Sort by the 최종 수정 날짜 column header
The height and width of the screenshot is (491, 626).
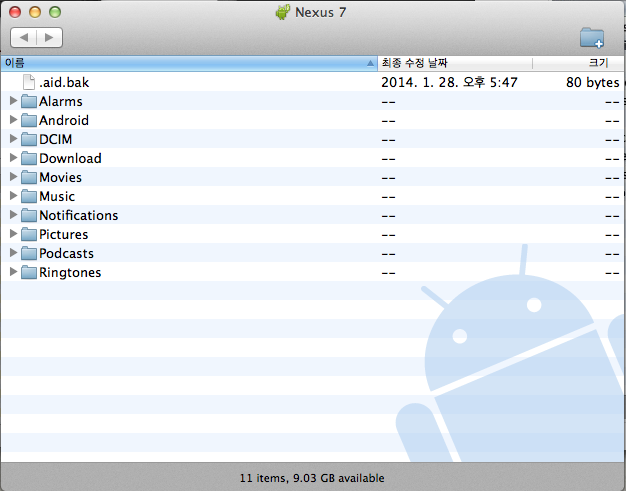click(455, 63)
